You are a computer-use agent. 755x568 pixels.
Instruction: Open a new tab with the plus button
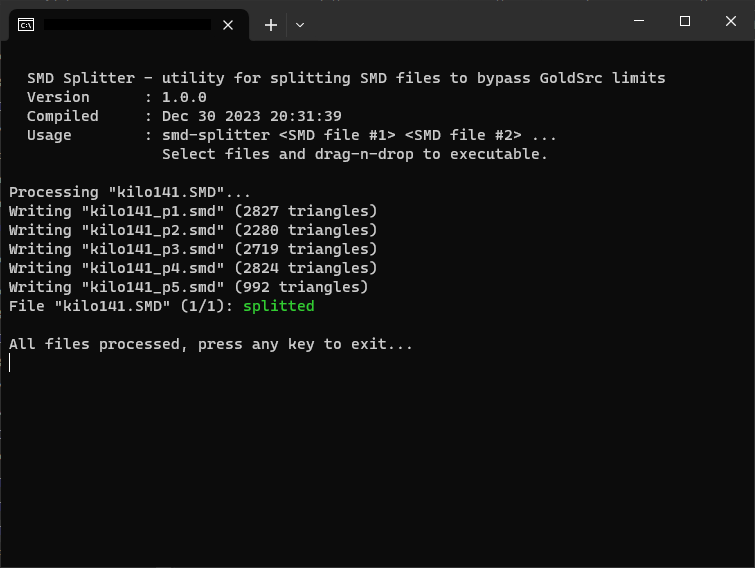(271, 25)
